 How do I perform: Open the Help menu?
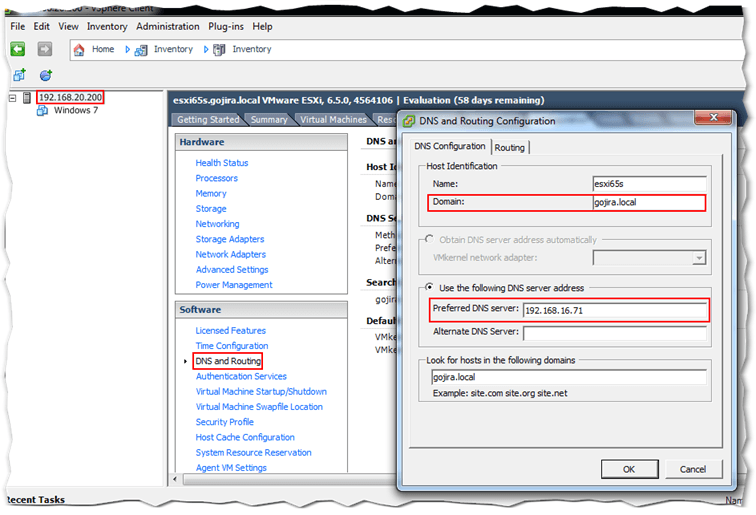point(262,27)
